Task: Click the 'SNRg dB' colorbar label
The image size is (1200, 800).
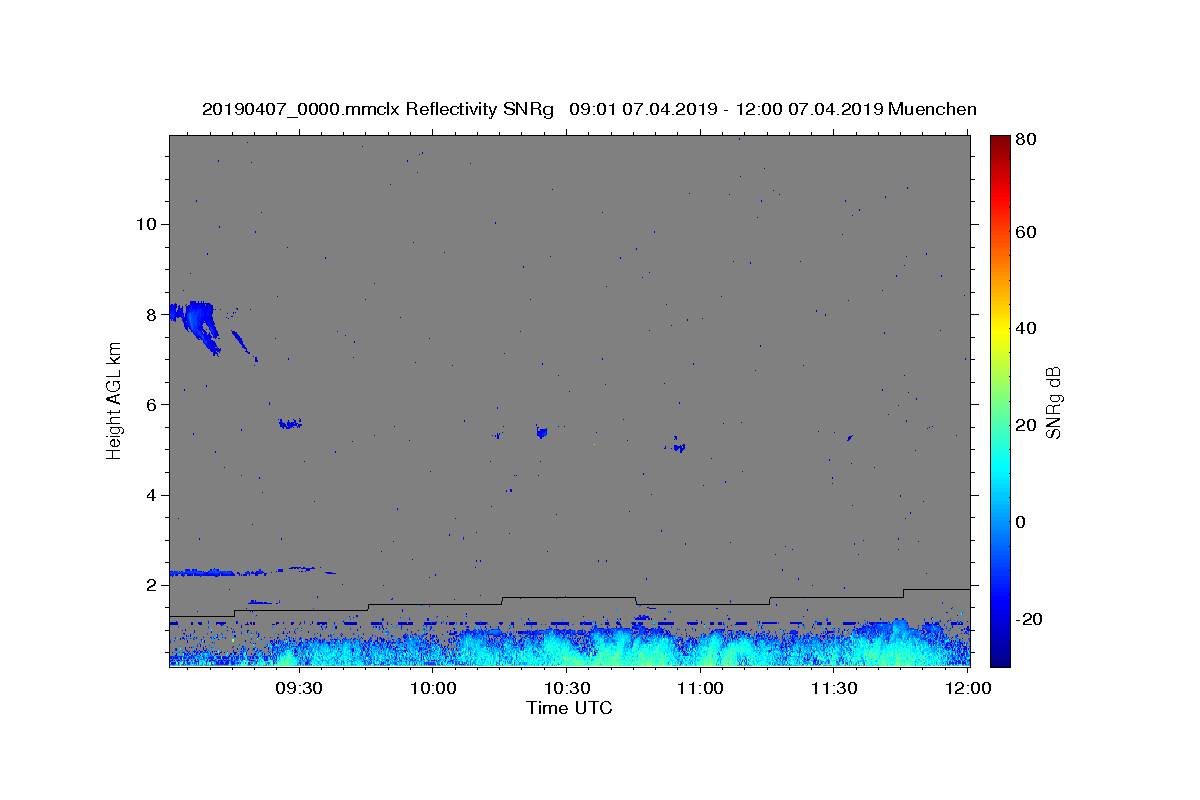Action: point(1053,402)
